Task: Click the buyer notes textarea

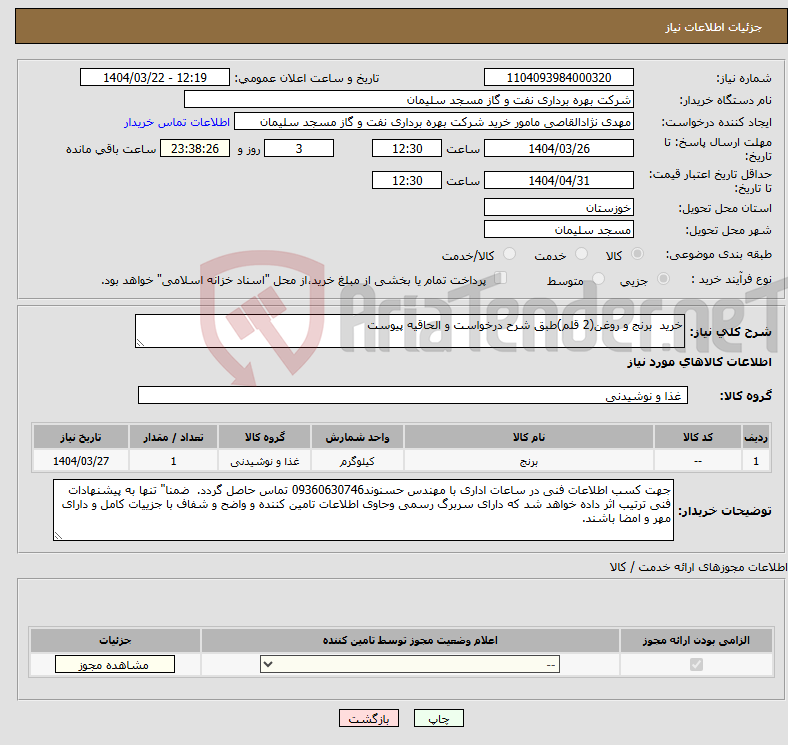Action: click(x=363, y=510)
